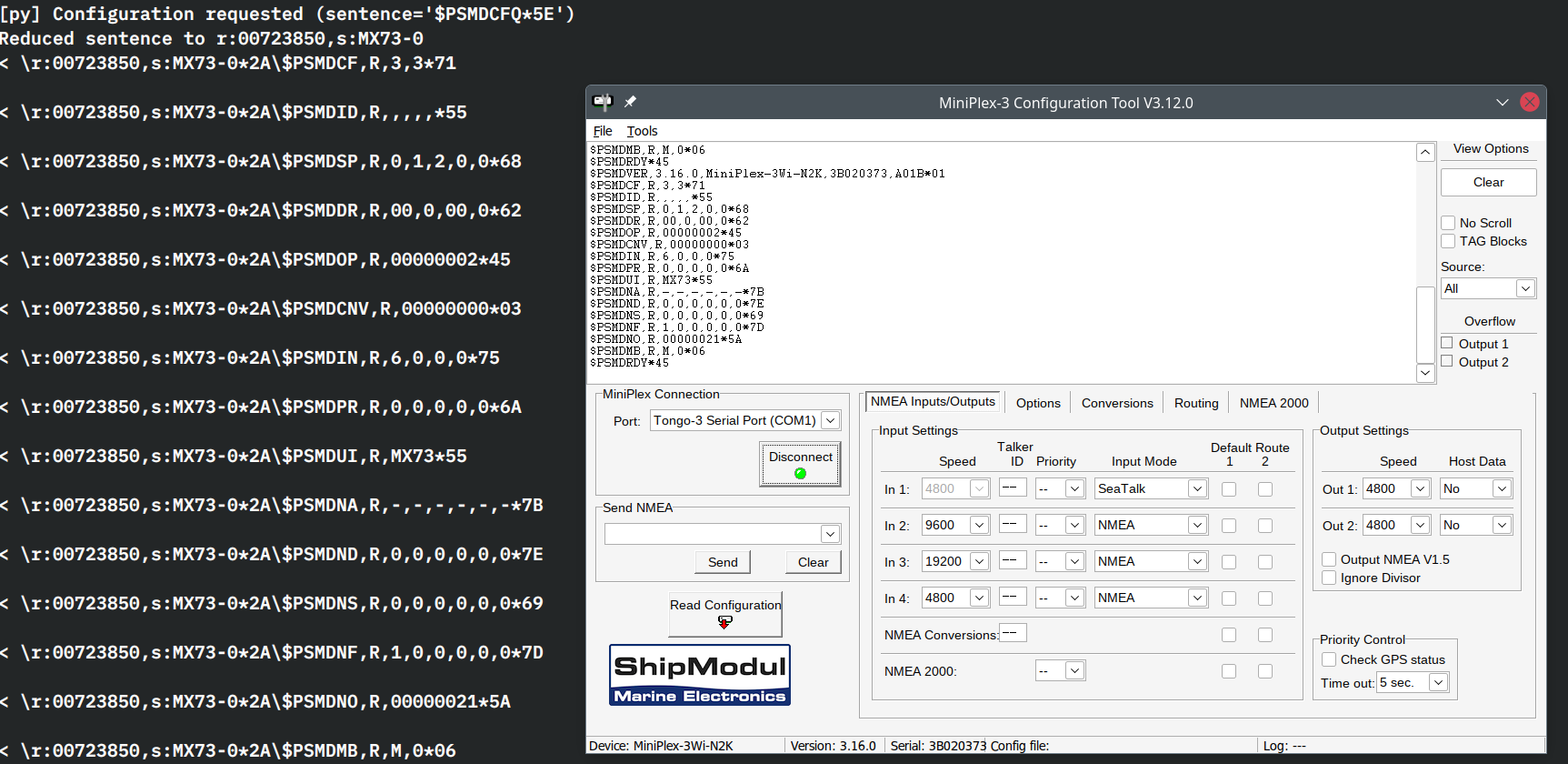The width and height of the screenshot is (1568, 764).
Task: Click the ShipModul Marine Electronics logo
Action: 700,675
